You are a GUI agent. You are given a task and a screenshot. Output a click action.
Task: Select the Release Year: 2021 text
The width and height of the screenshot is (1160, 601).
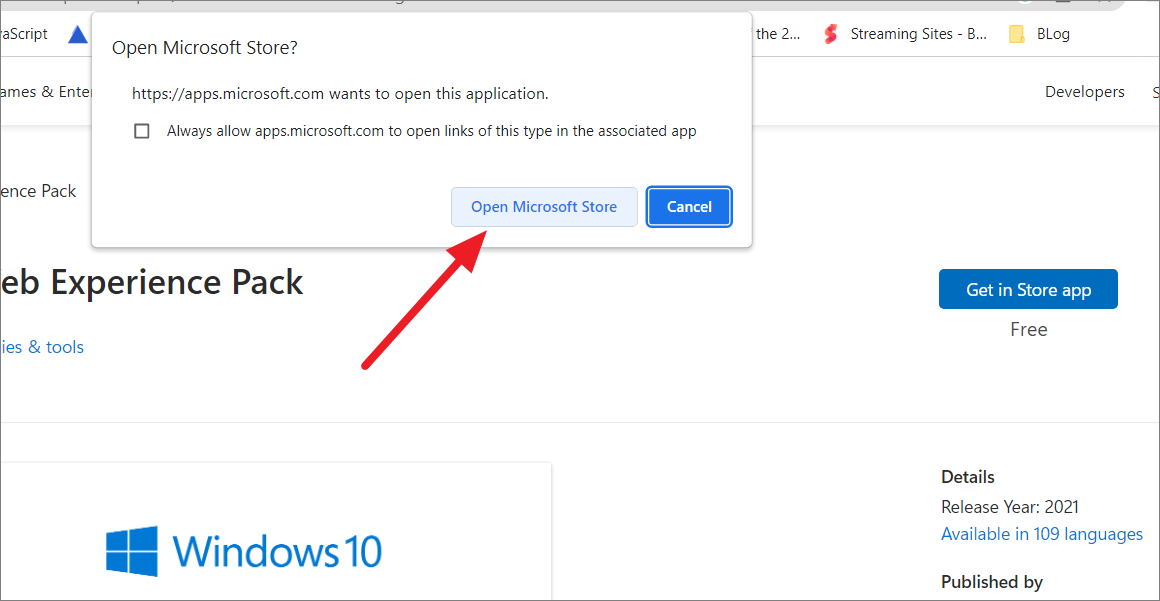click(x=1010, y=507)
